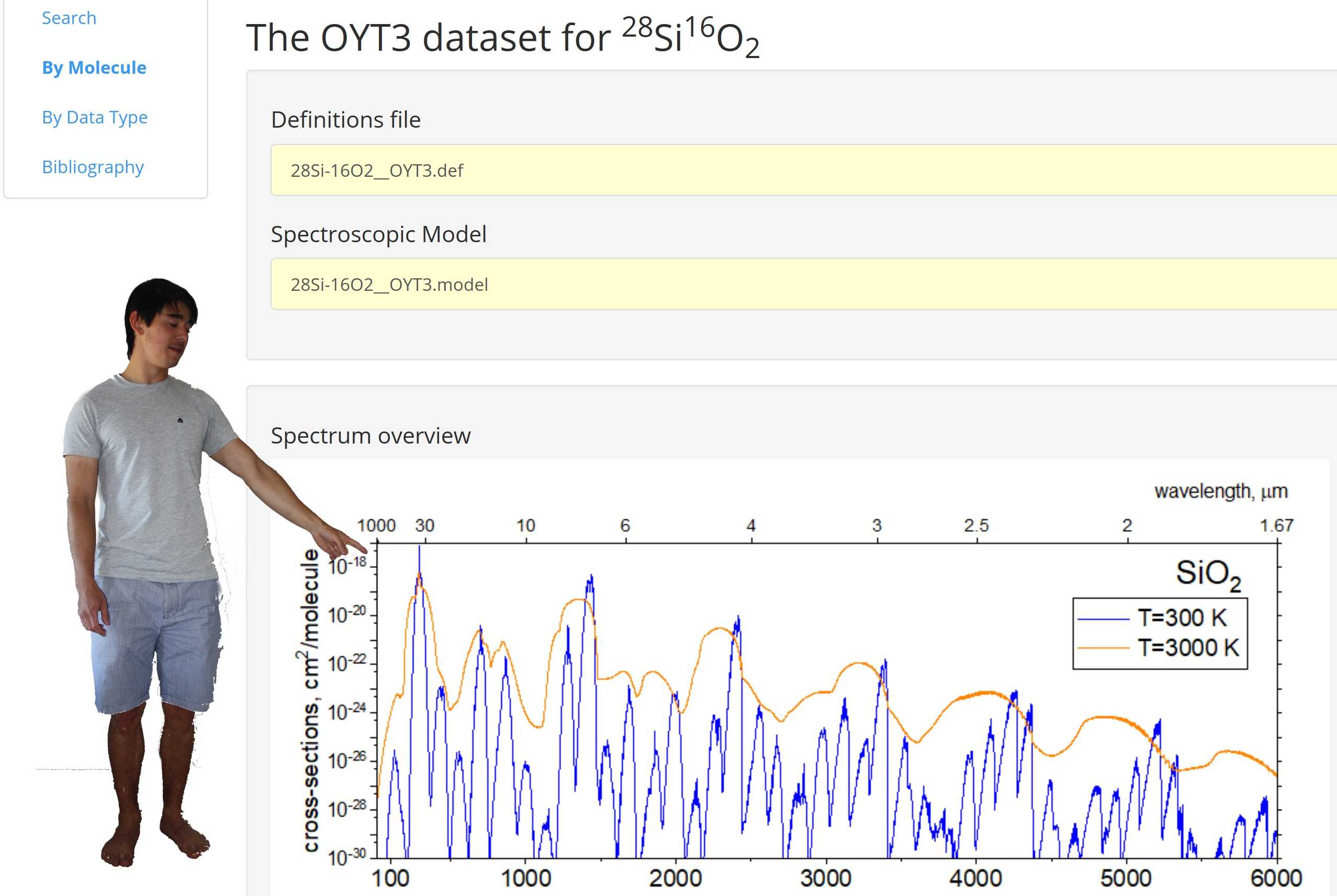
Task: Open the Search sidebar link
Action: tap(69, 18)
